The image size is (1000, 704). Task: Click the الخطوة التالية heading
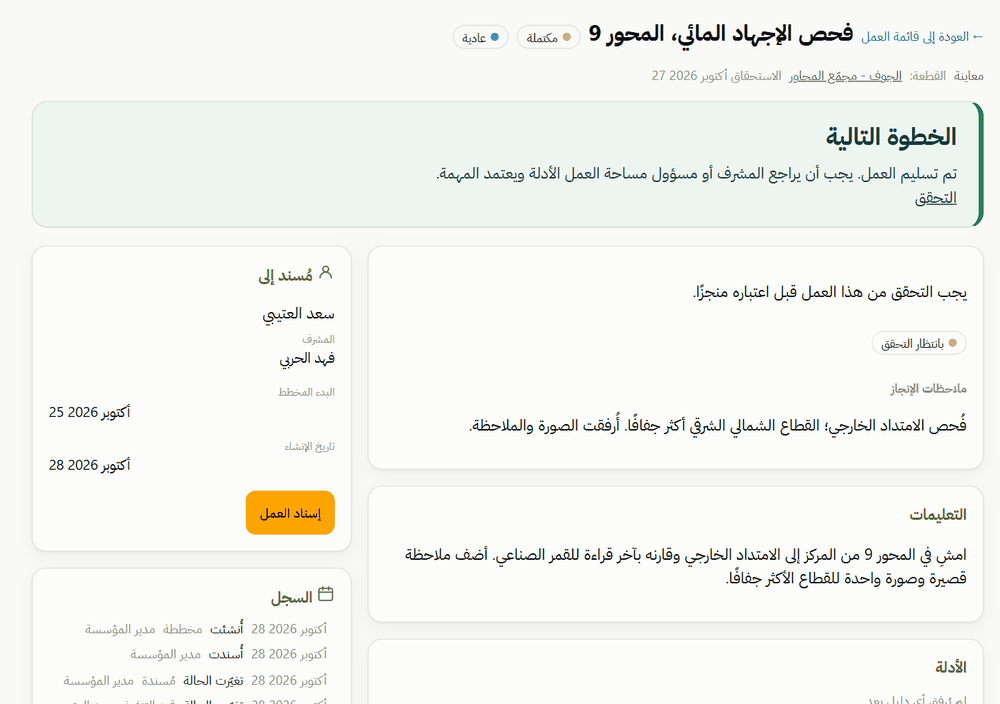(891, 137)
